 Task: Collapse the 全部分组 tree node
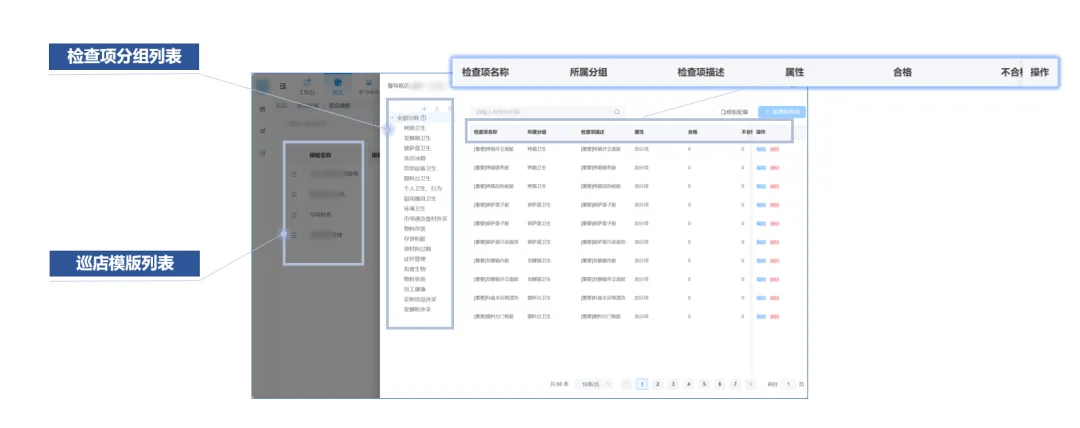pos(393,118)
